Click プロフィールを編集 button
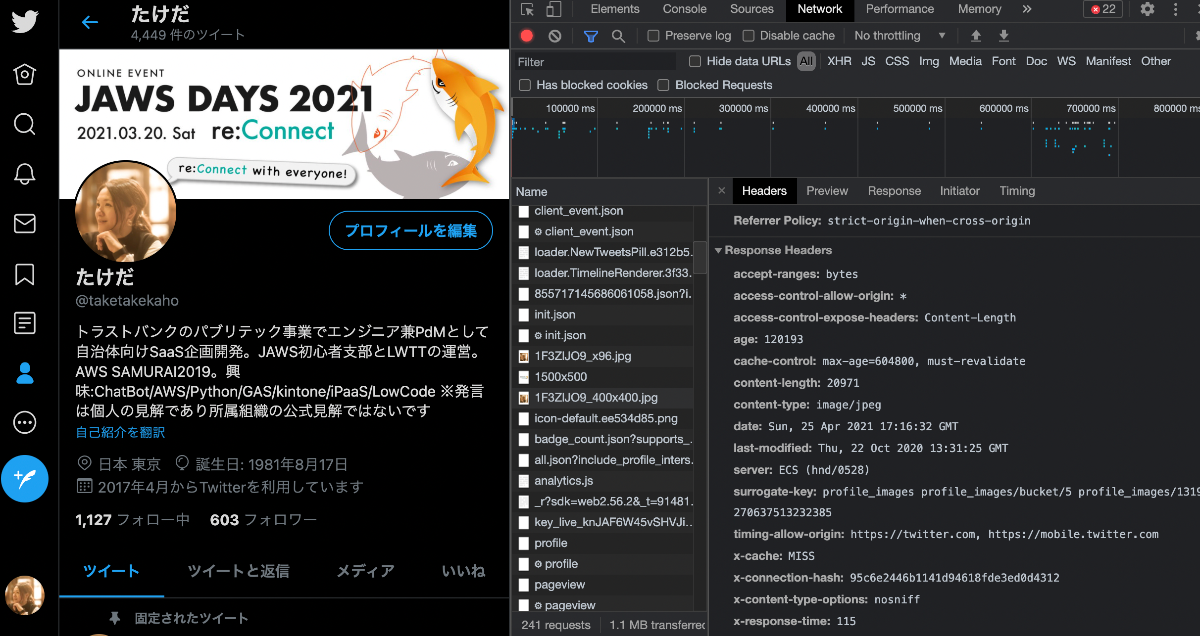This screenshot has width=1200, height=636. click(x=411, y=231)
